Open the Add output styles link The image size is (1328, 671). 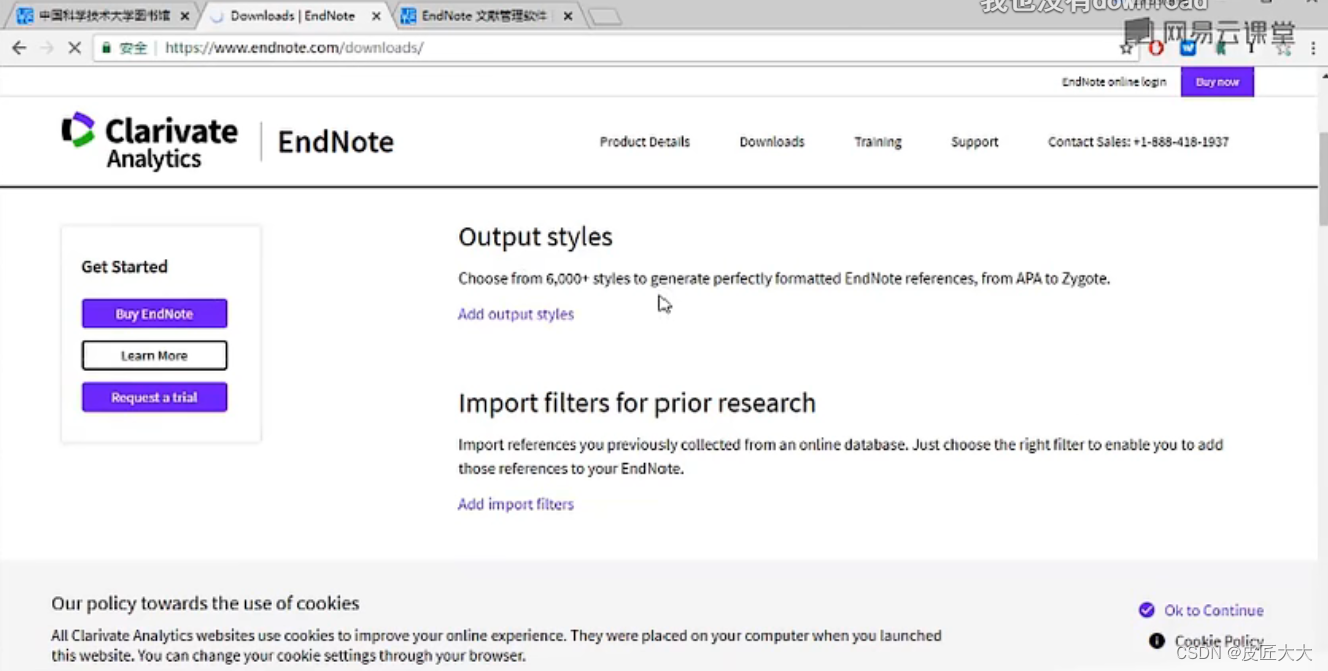pos(515,314)
